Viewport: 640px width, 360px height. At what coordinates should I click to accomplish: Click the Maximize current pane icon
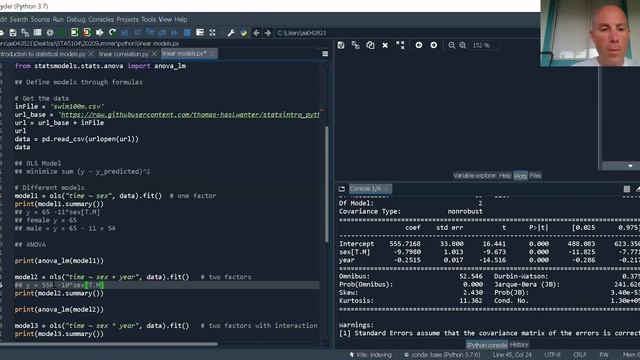[212, 33]
